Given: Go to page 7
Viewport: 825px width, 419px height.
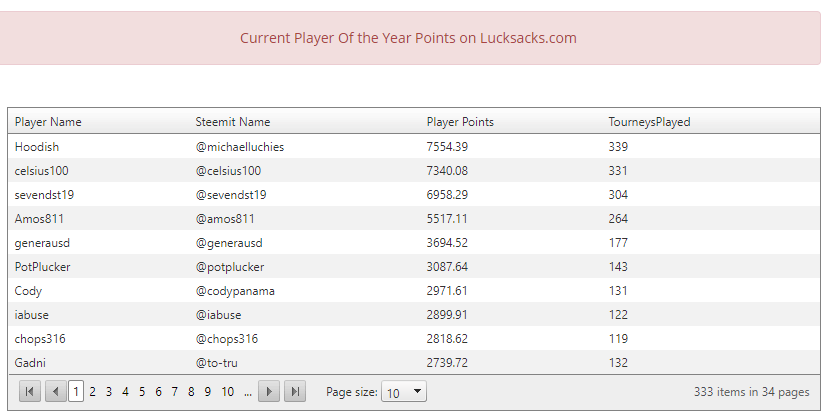Looking at the screenshot, I should click(175, 392).
